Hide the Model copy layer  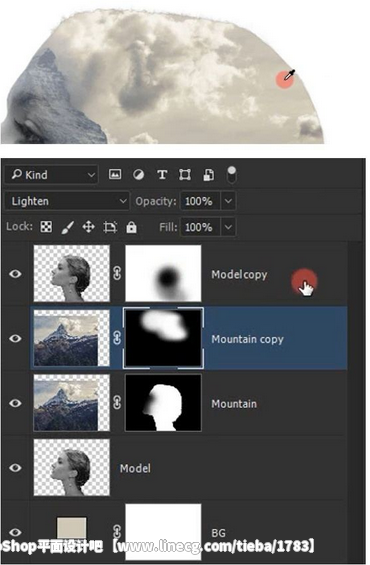tap(15, 274)
